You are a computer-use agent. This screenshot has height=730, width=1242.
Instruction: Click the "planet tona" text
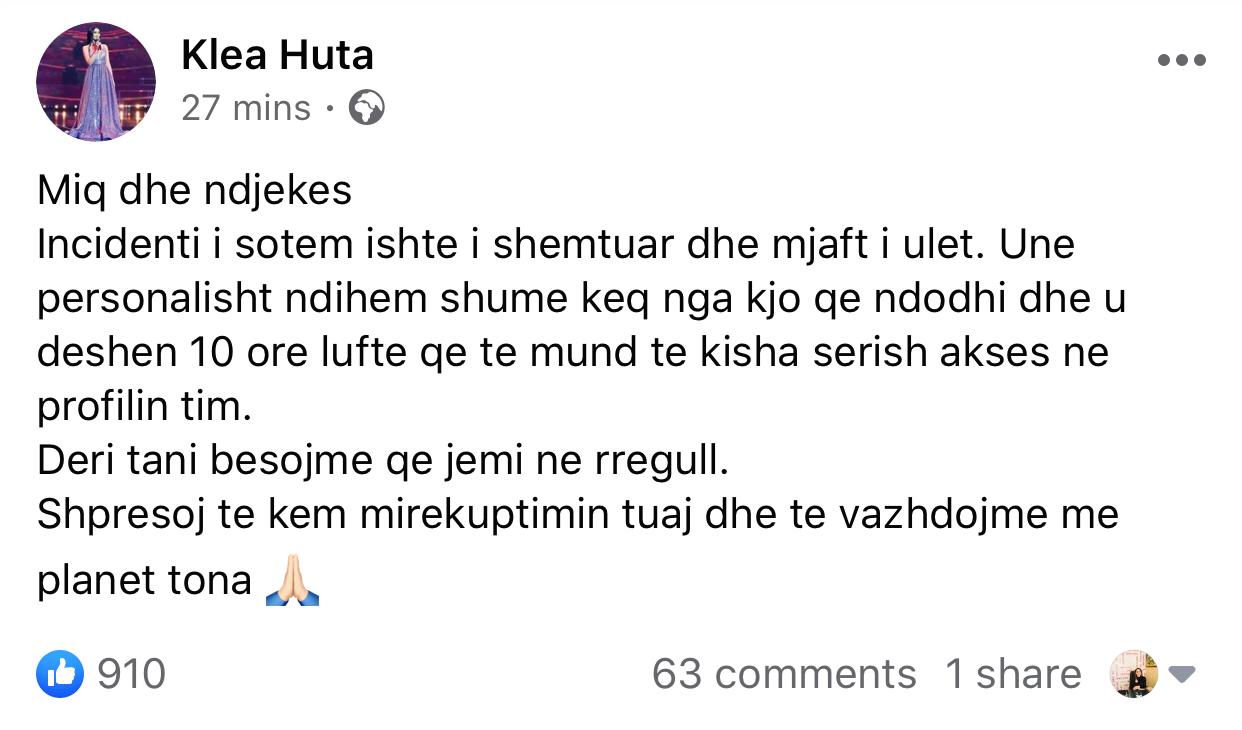coord(144,581)
